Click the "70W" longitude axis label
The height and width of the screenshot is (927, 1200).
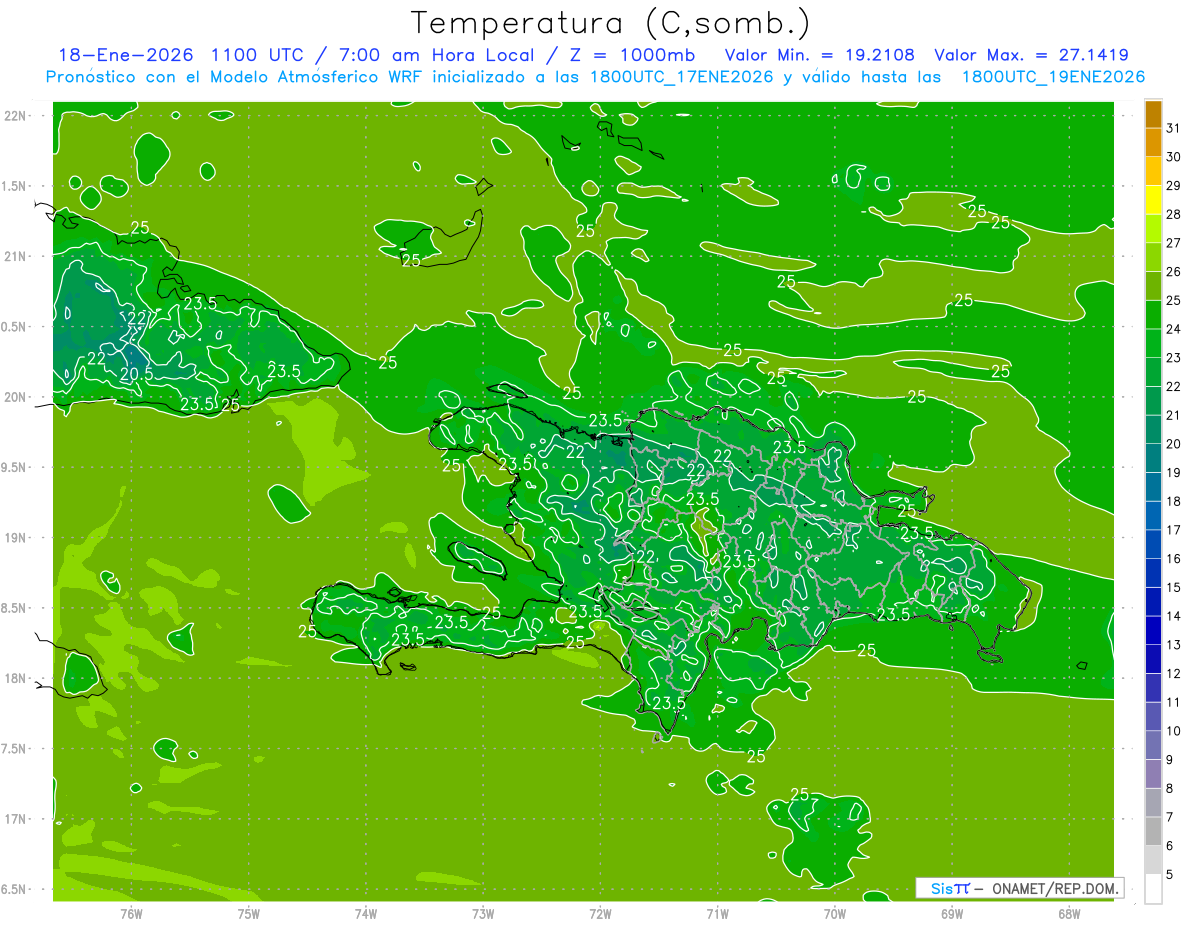coord(835,913)
